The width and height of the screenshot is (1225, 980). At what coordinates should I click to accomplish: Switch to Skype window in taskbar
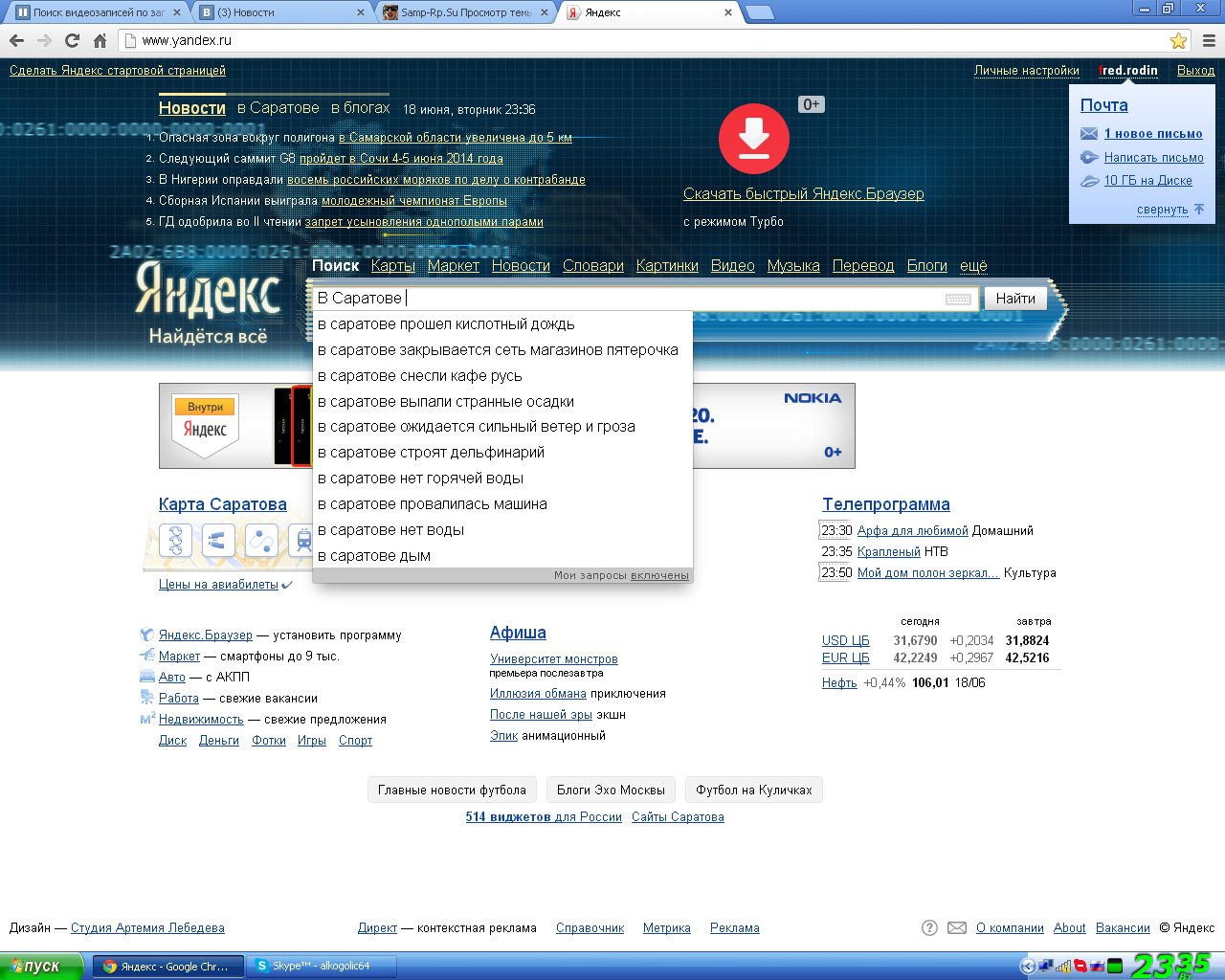pyautogui.click(x=322, y=966)
